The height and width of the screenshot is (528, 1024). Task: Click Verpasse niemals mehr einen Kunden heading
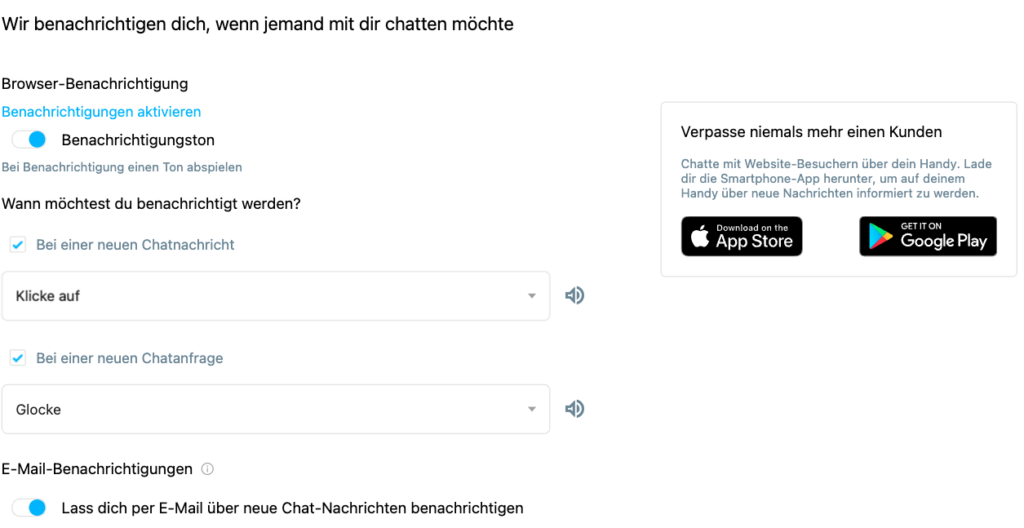click(x=811, y=132)
